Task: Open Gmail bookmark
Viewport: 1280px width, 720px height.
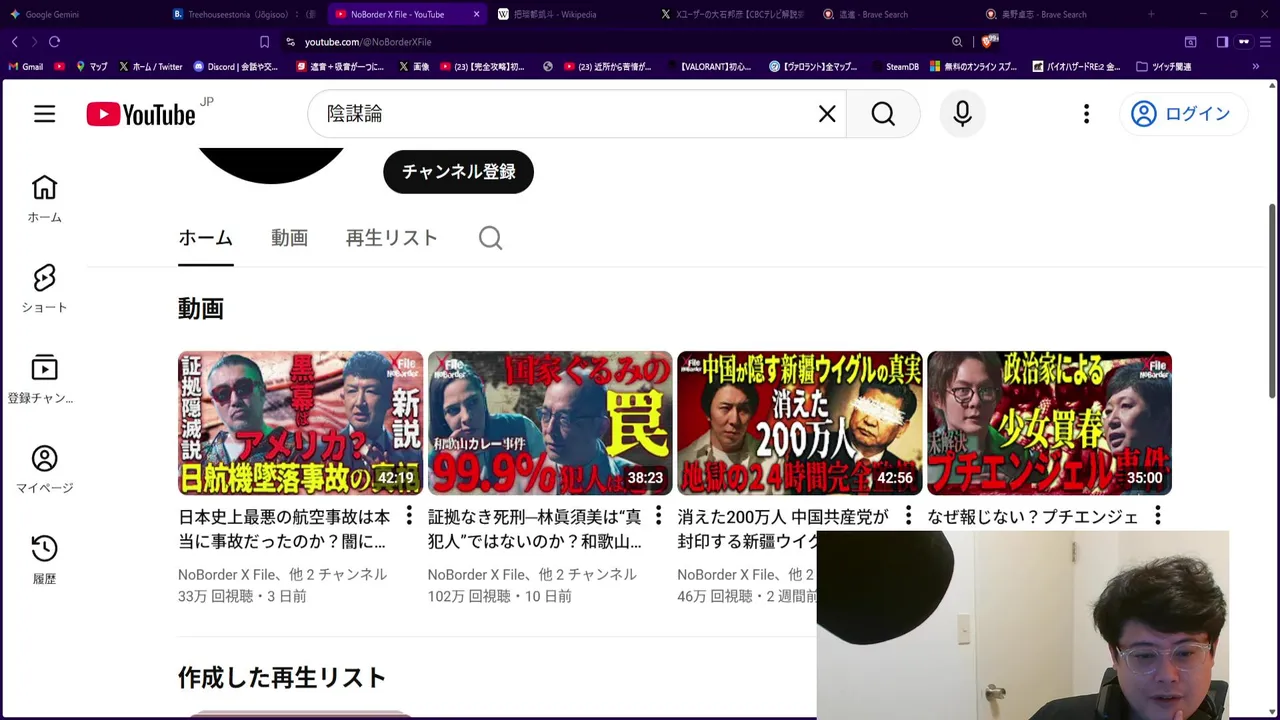Action: pos(26,66)
